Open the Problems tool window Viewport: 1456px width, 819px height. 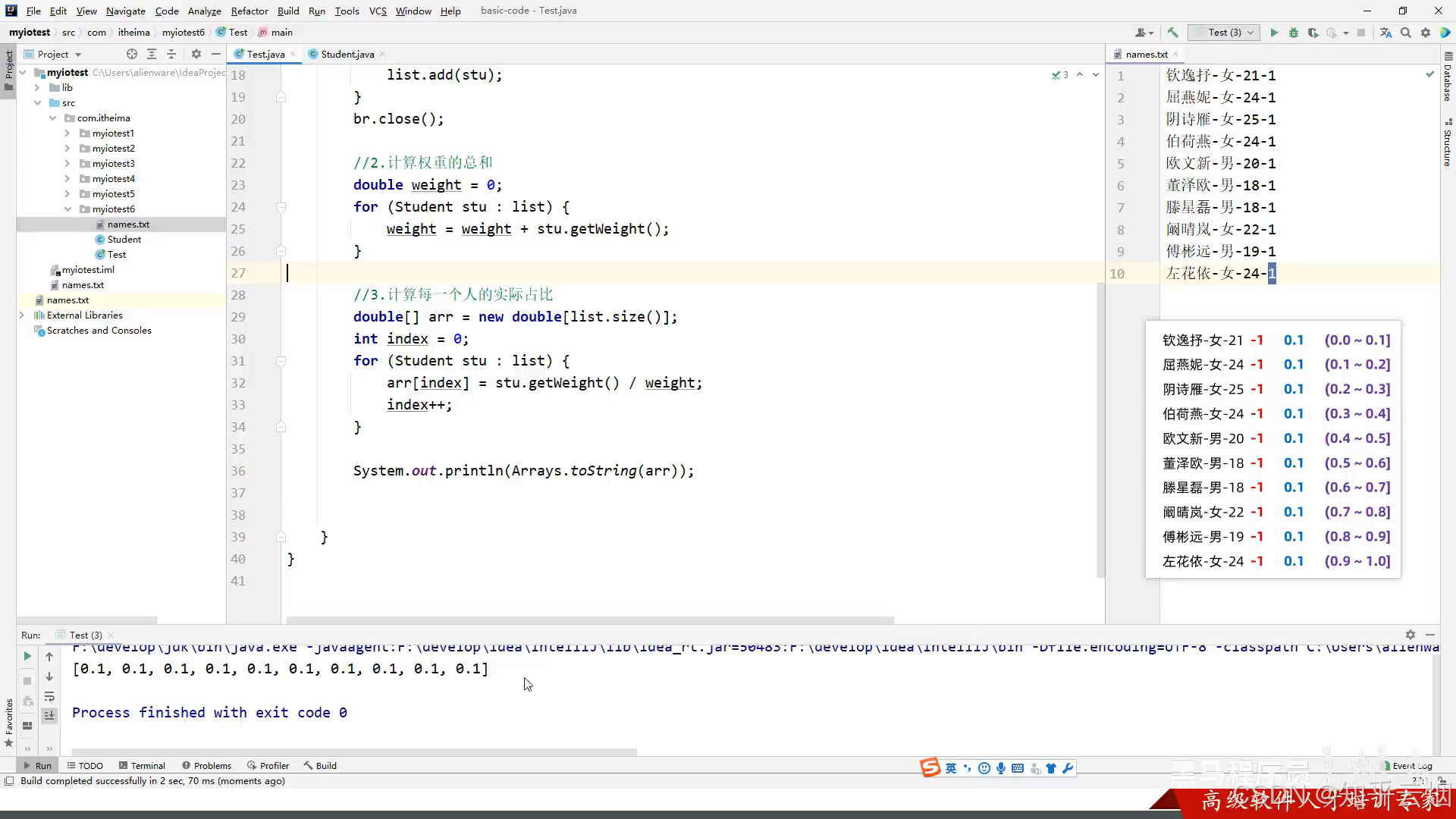tap(207, 765)
